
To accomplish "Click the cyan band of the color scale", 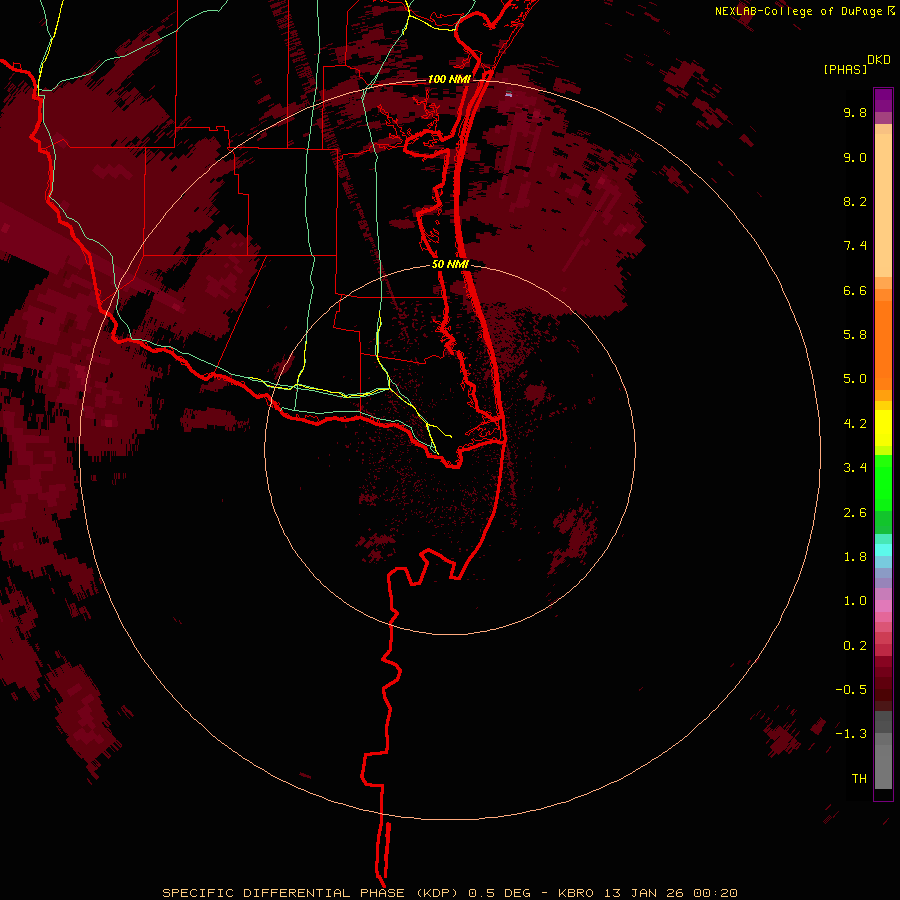I will point(883,550).
